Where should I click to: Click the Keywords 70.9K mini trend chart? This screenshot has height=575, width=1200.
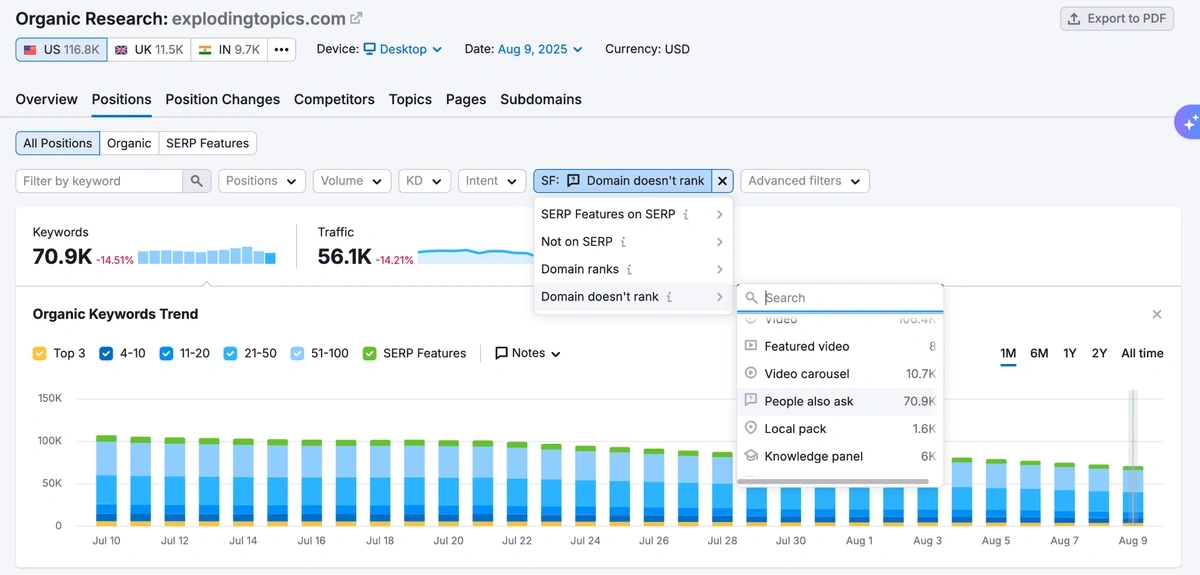pyautogui.click(x=207, y=256)
